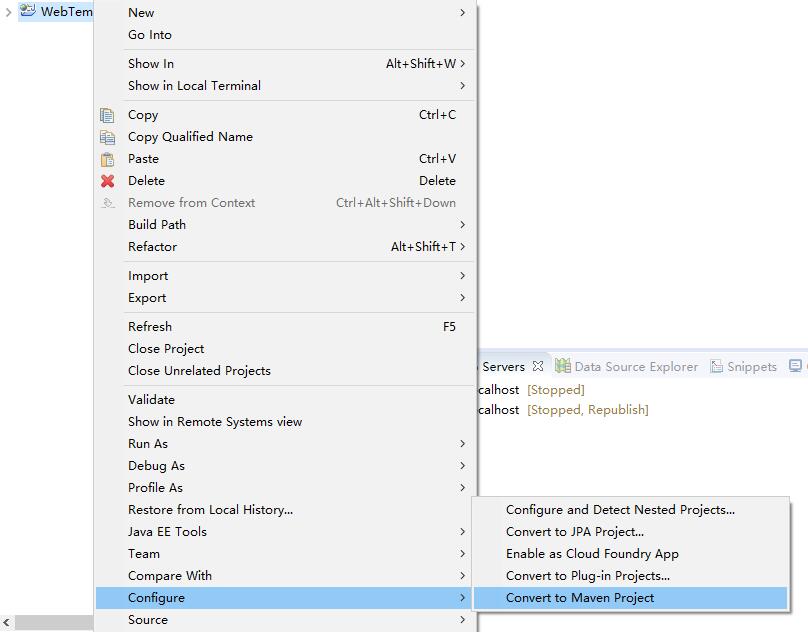The image size is (808, 632).
Task: Choose Show in Remote Systems view
Action: click(285, 422)
